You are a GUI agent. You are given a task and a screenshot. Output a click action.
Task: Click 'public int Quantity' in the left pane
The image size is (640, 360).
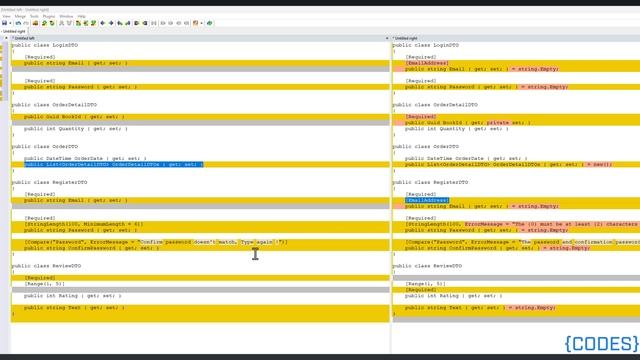click(76, 129)
